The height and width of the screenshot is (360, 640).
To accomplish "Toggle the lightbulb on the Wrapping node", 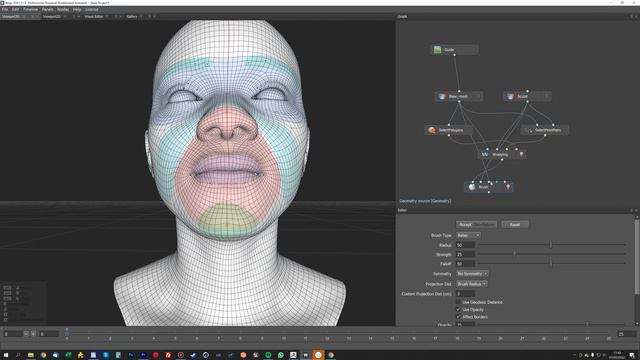I will pos(521,154).
